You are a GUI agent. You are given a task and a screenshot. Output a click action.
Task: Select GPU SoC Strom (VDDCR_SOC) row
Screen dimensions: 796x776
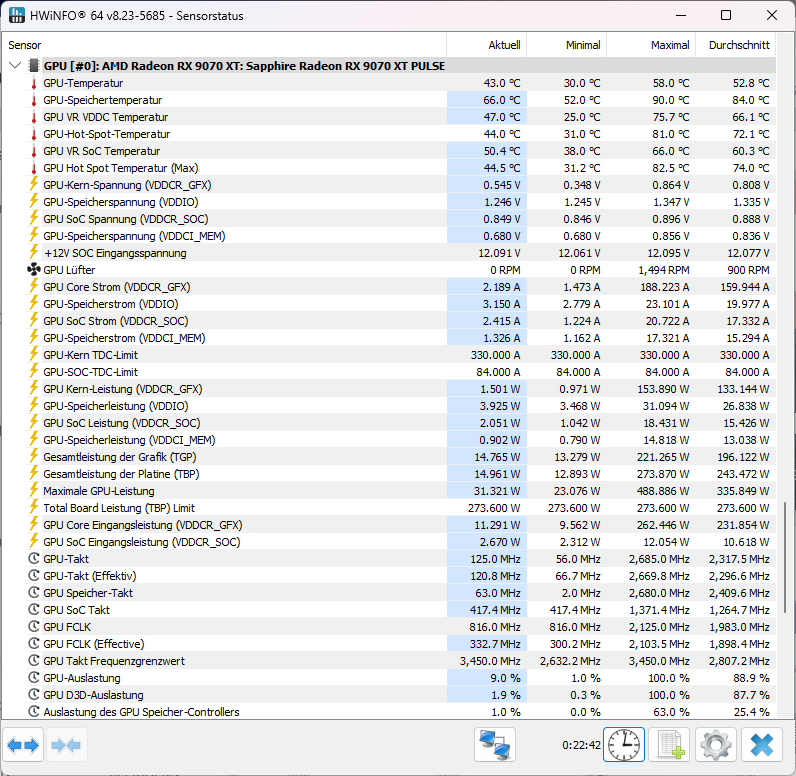coord(401,321)
